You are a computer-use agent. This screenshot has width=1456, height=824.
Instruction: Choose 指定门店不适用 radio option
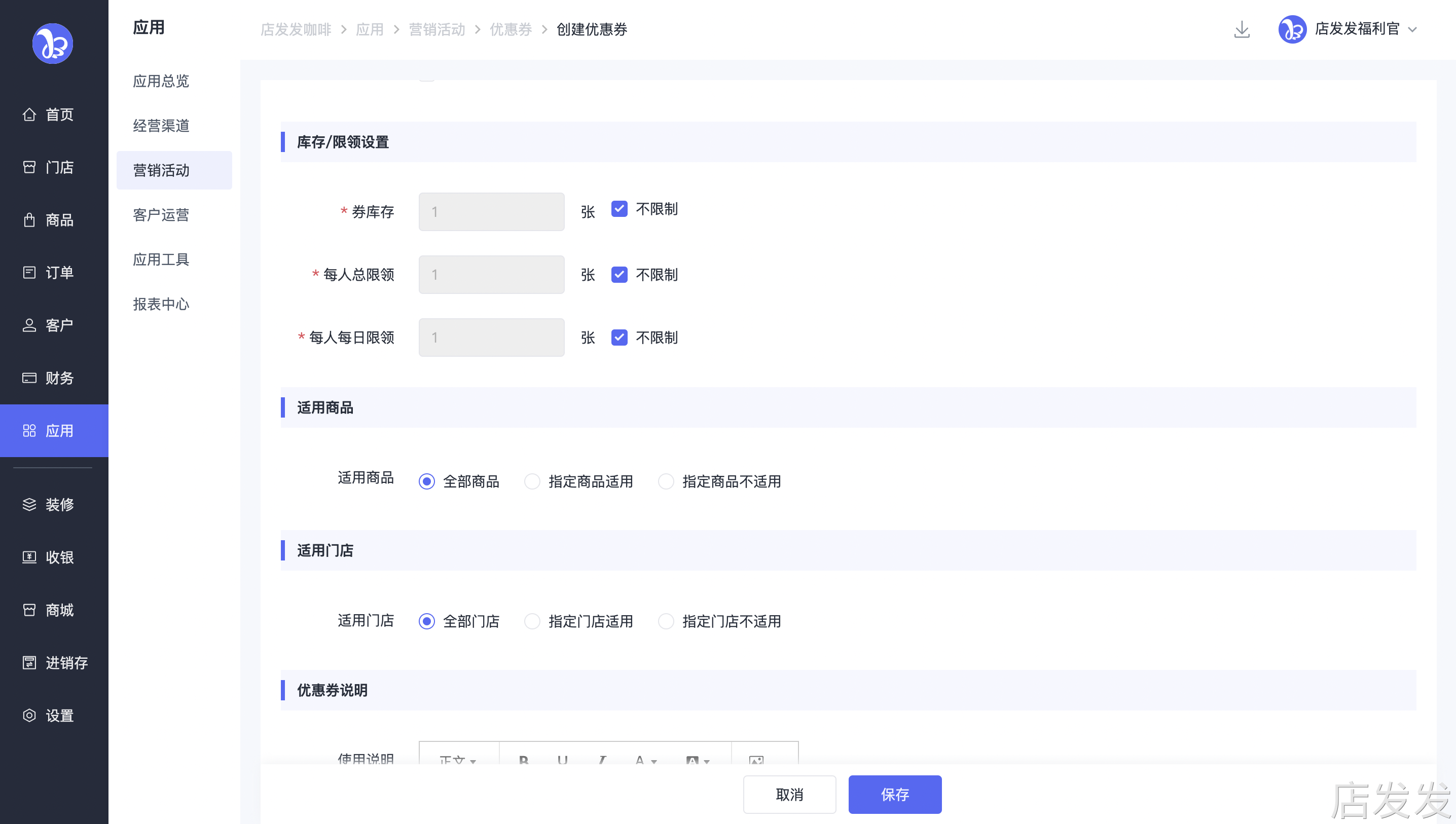point(666,621)
